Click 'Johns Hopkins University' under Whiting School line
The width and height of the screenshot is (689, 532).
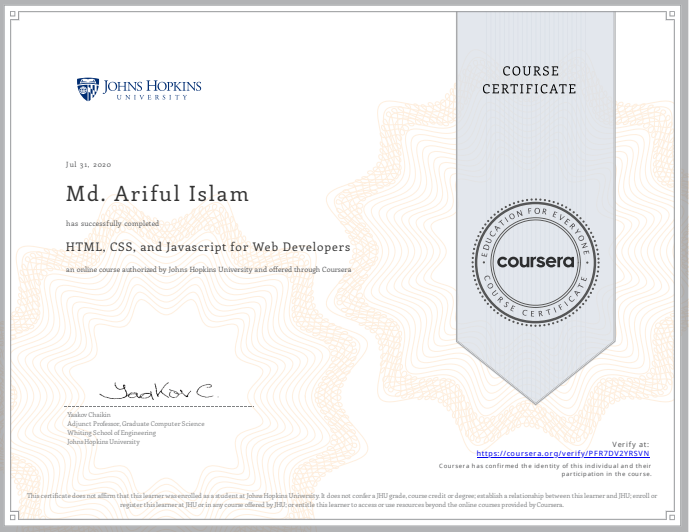(x=103, y=442)
